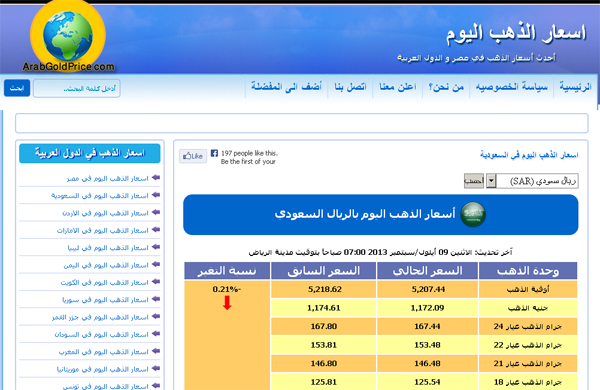Open link اسعار الذهب اليوم في الاردن
600x390 pixels.
(x=105, y=213)
